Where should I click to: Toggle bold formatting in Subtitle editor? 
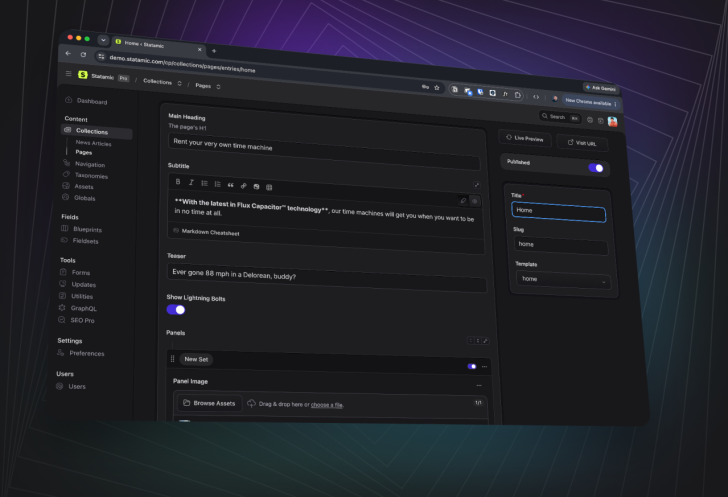pyautogui.click(x=178, y=182)
